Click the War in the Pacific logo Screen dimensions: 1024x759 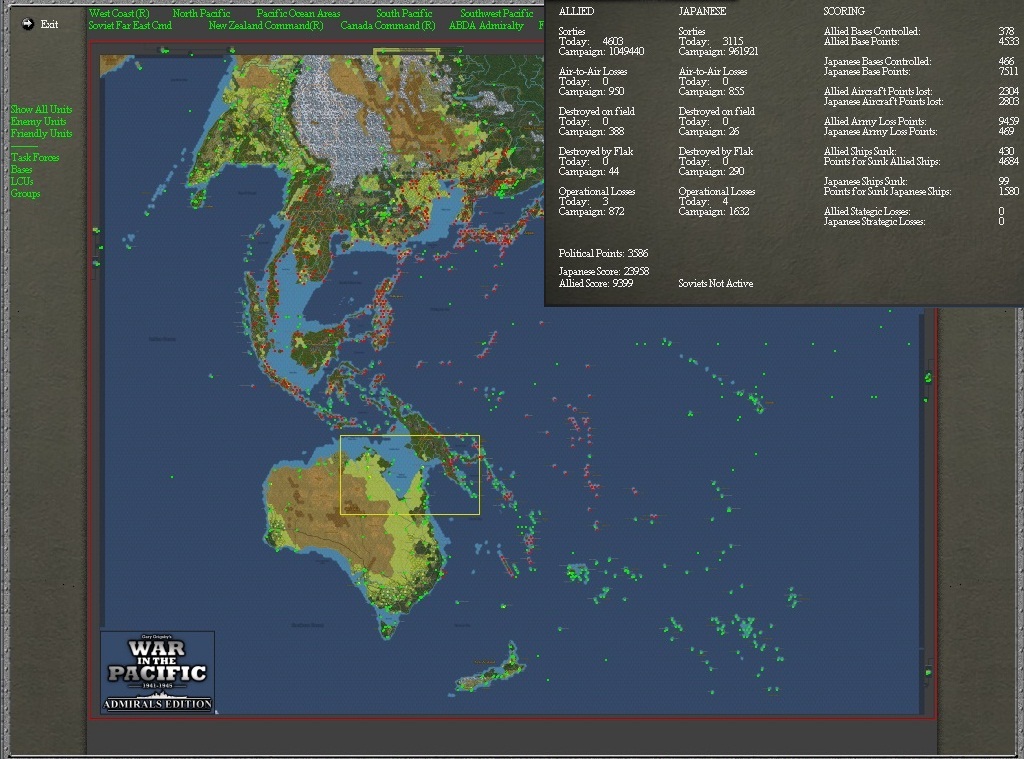(x=157, y=671)
